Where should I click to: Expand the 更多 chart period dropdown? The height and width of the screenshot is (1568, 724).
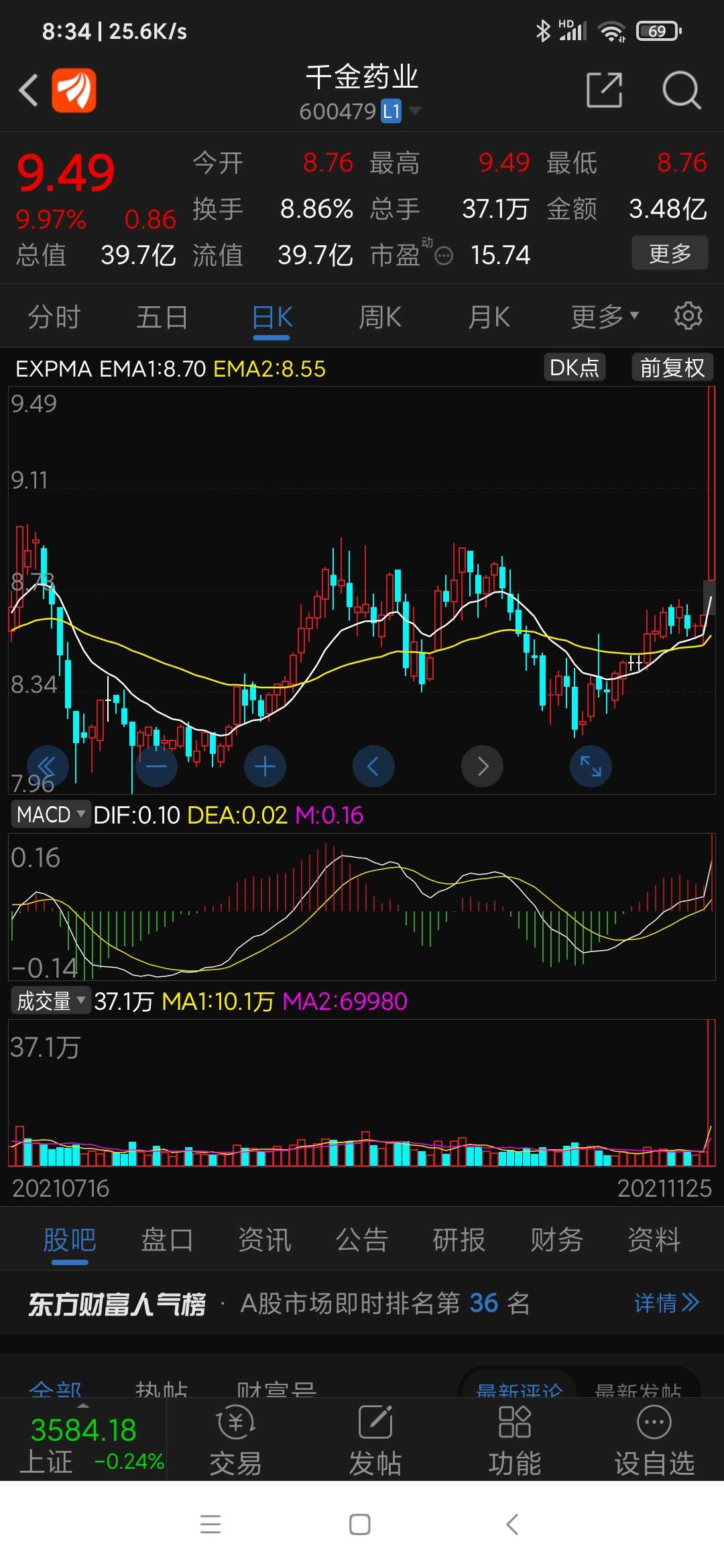605,317
